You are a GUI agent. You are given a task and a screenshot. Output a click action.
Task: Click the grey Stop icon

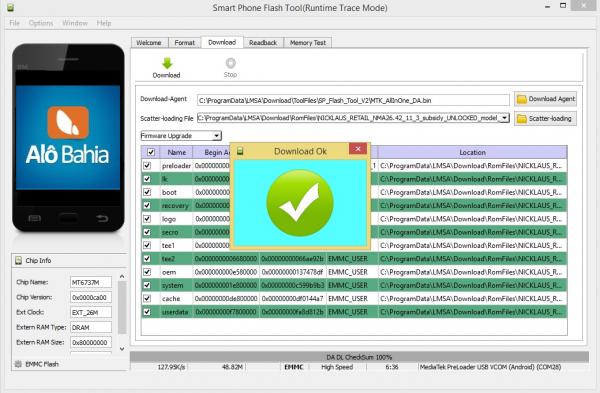230,63
